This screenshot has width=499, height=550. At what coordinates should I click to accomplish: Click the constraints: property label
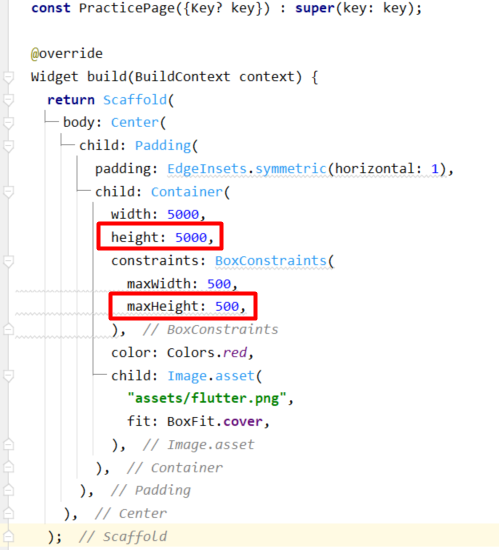159,261
